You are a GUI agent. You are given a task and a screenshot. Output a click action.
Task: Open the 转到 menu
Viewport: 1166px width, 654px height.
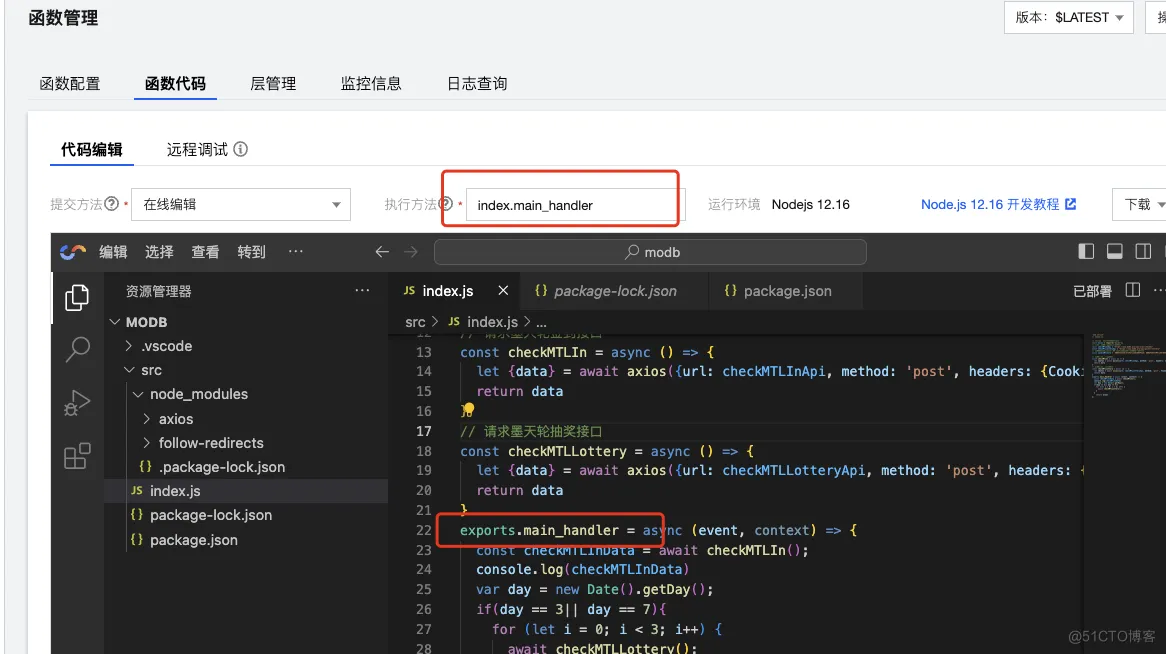(251, 252)
